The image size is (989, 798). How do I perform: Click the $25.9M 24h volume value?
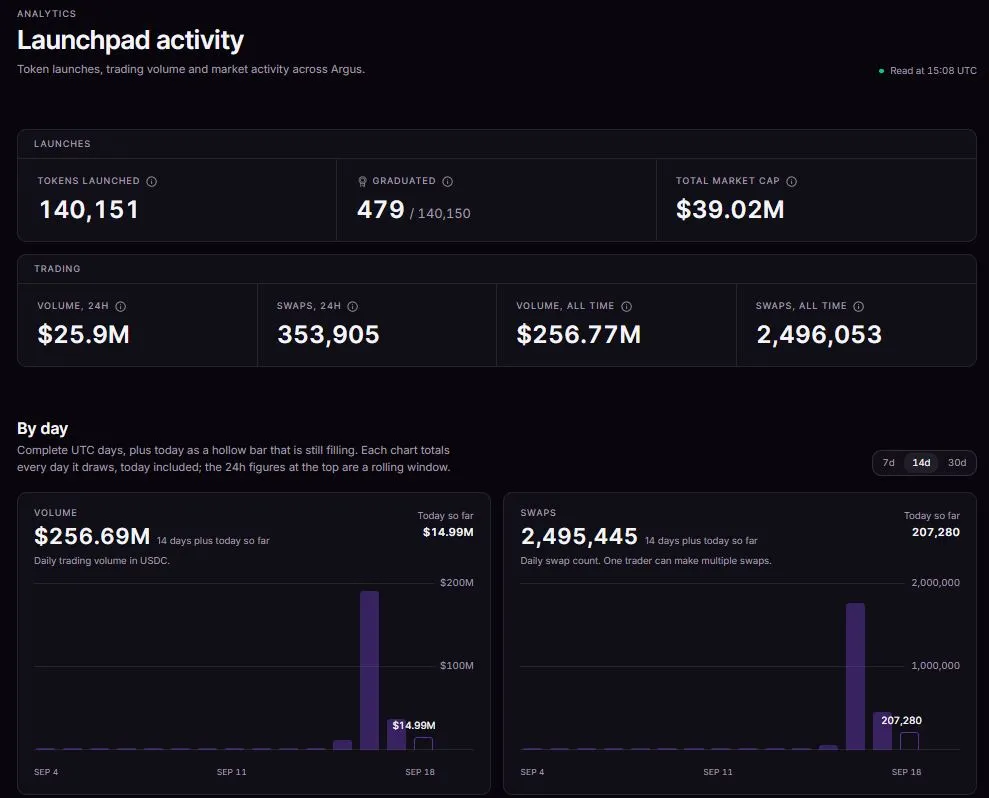point(83,334)
